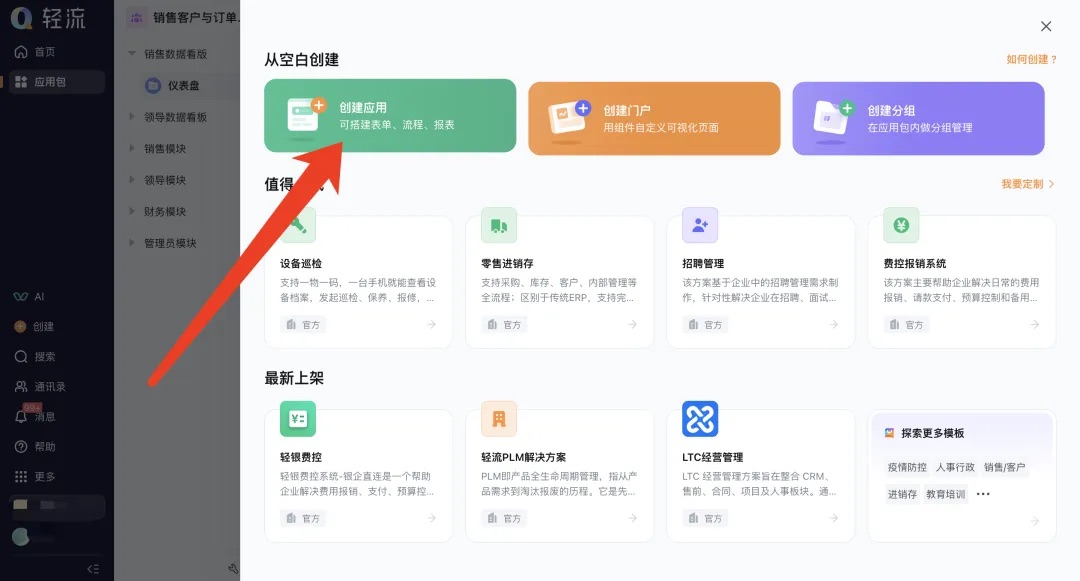The width and height of the screenshot is (1080, 581).
Task: Click 官方 badge on 设备巡检 card
Action: tap(303, 324)
